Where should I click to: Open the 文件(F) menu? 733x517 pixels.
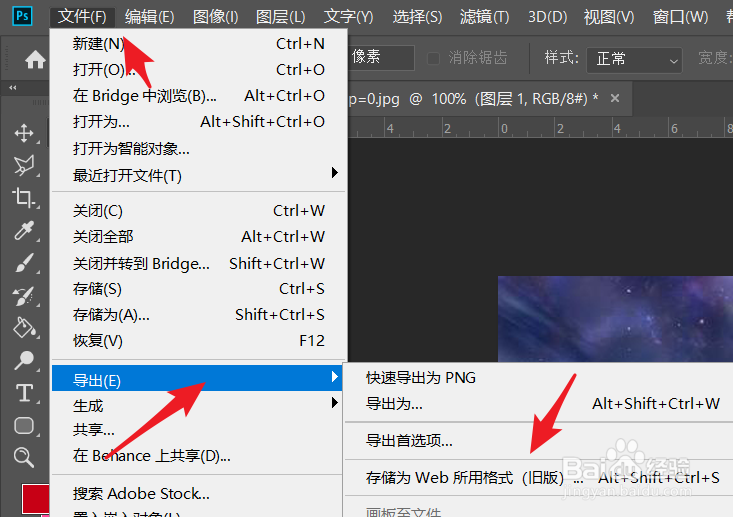82,16
